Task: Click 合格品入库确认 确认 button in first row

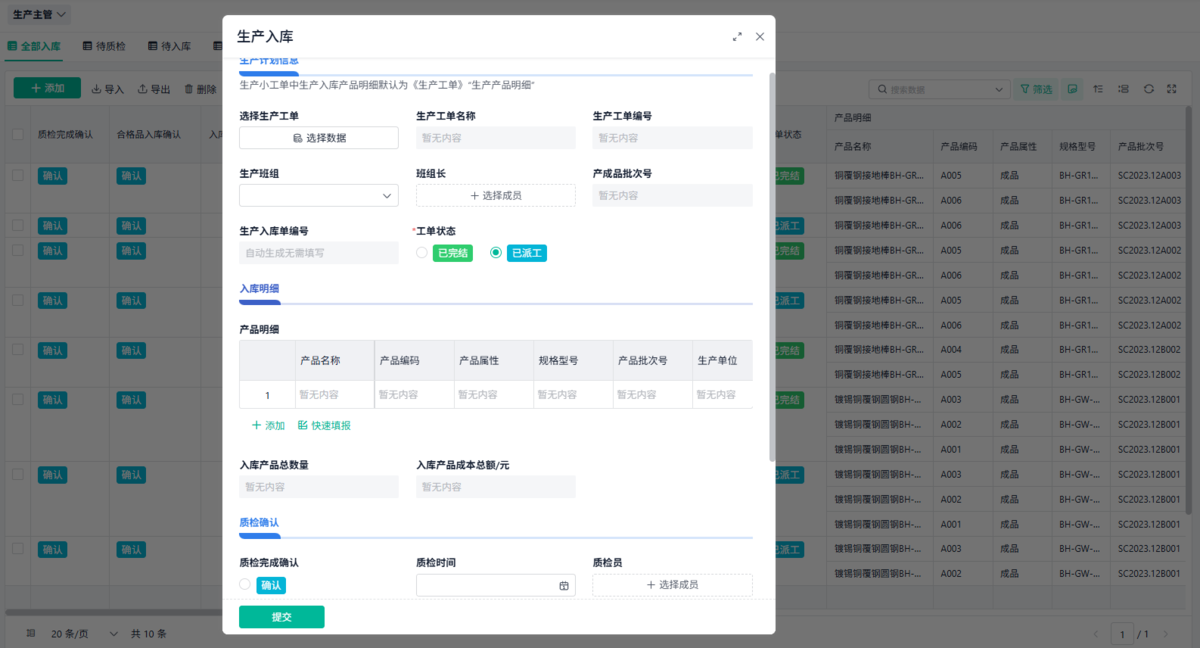Action: click(131, 175)
